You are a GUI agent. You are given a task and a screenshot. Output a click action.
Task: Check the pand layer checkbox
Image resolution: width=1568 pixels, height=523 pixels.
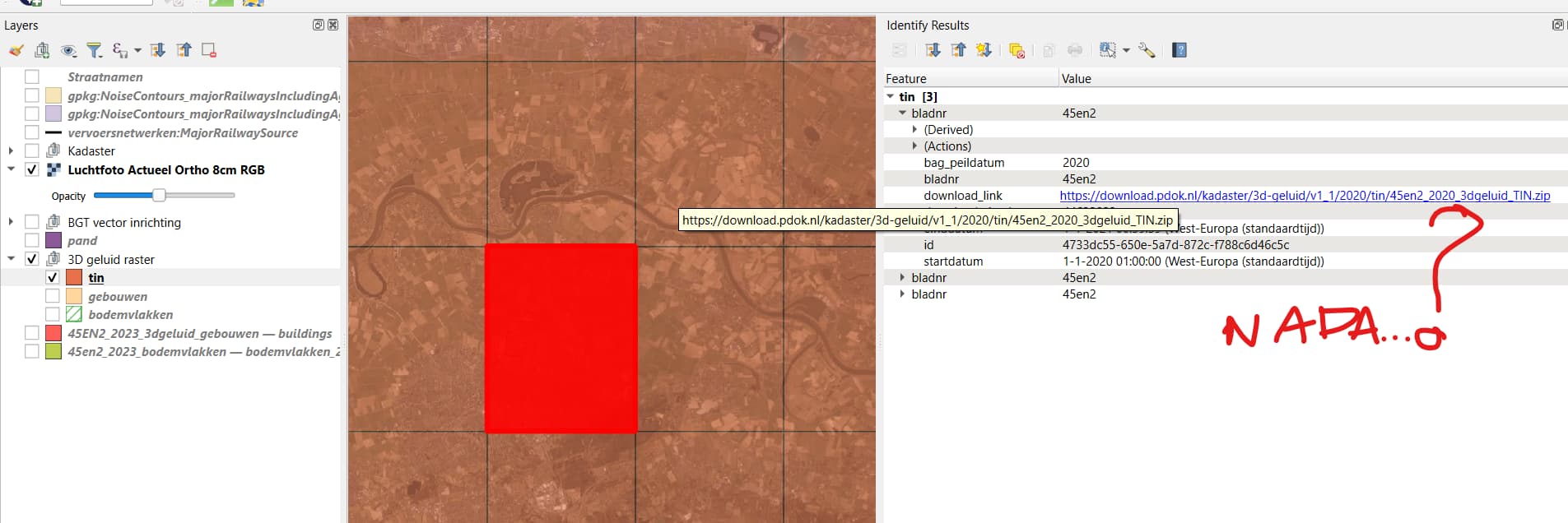point(32,240)
